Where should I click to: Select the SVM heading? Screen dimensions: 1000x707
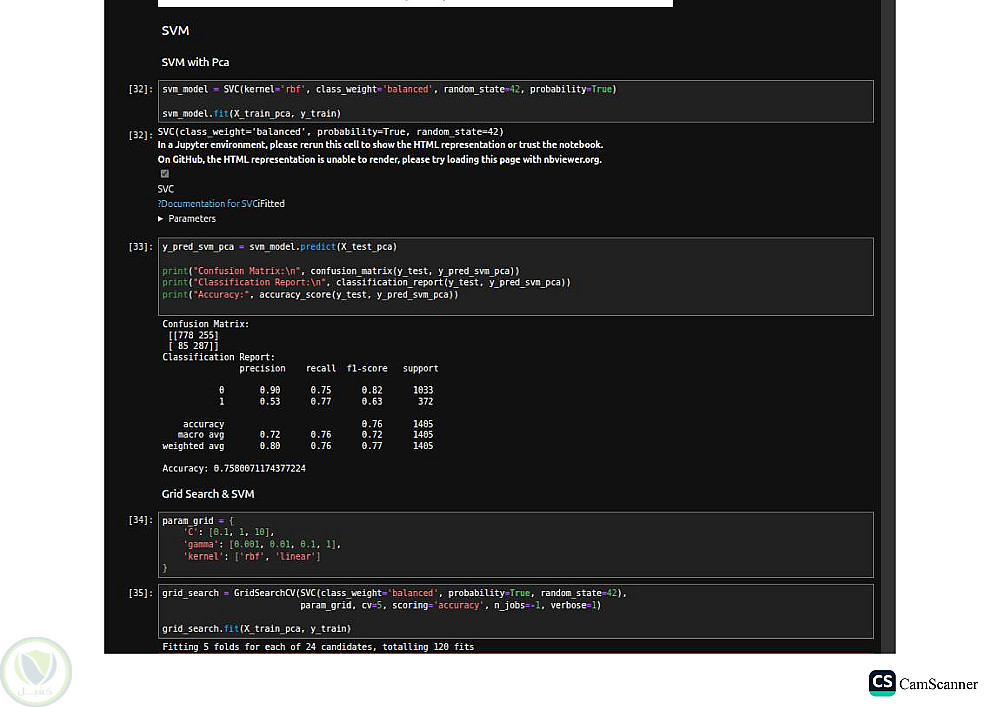click(x=175, y=31)
